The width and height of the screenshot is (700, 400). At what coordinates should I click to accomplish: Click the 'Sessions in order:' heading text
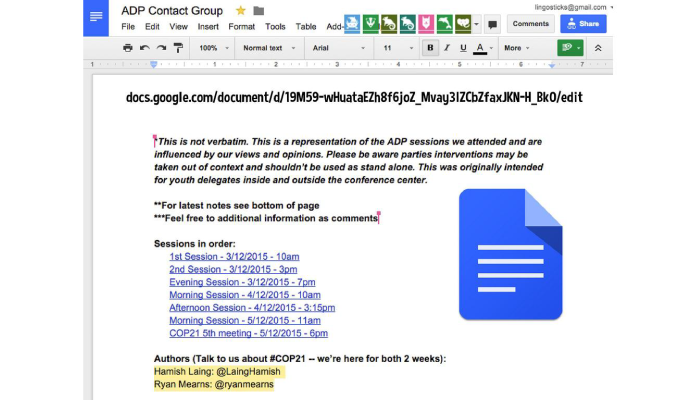tap(195, 244)
